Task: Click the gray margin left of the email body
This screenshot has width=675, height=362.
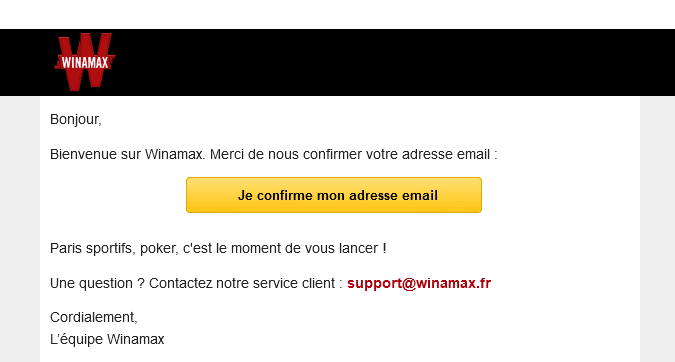Action: click(20, 229)
